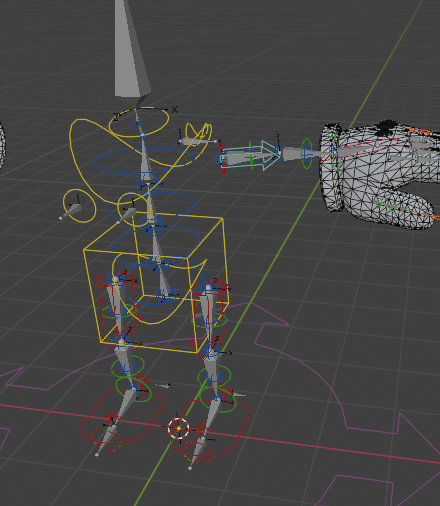Select the yellow cube torso control
This screenshot has height=506, width=440.
click(156, 282)
